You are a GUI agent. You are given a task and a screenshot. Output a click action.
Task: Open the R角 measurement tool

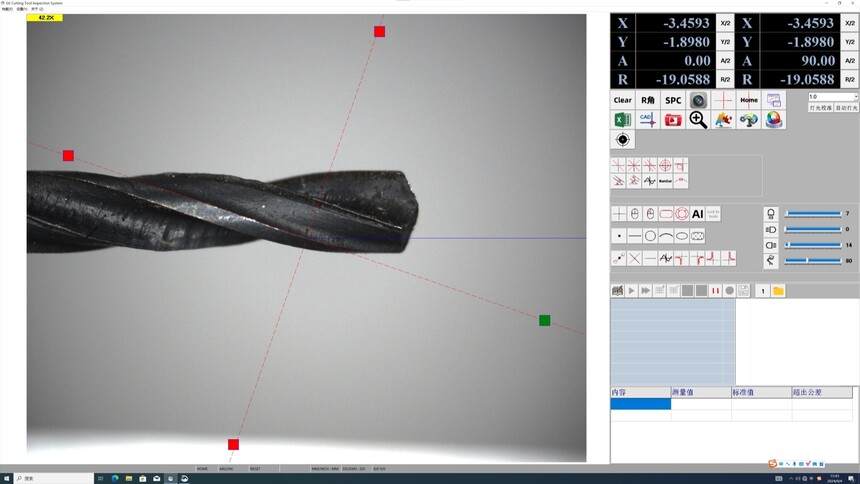click(x=648, y=100)
